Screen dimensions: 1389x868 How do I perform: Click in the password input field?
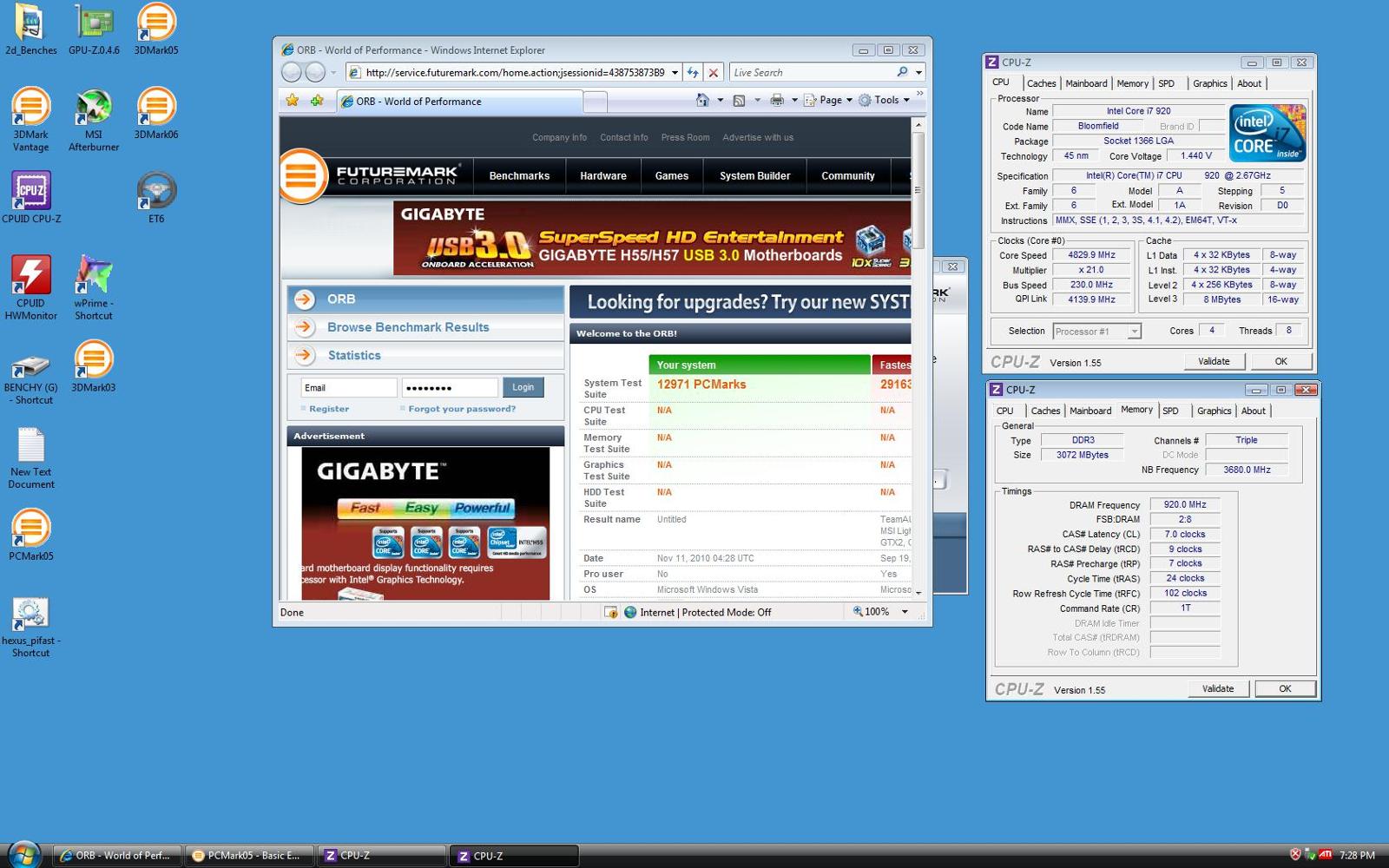[450, 388]
